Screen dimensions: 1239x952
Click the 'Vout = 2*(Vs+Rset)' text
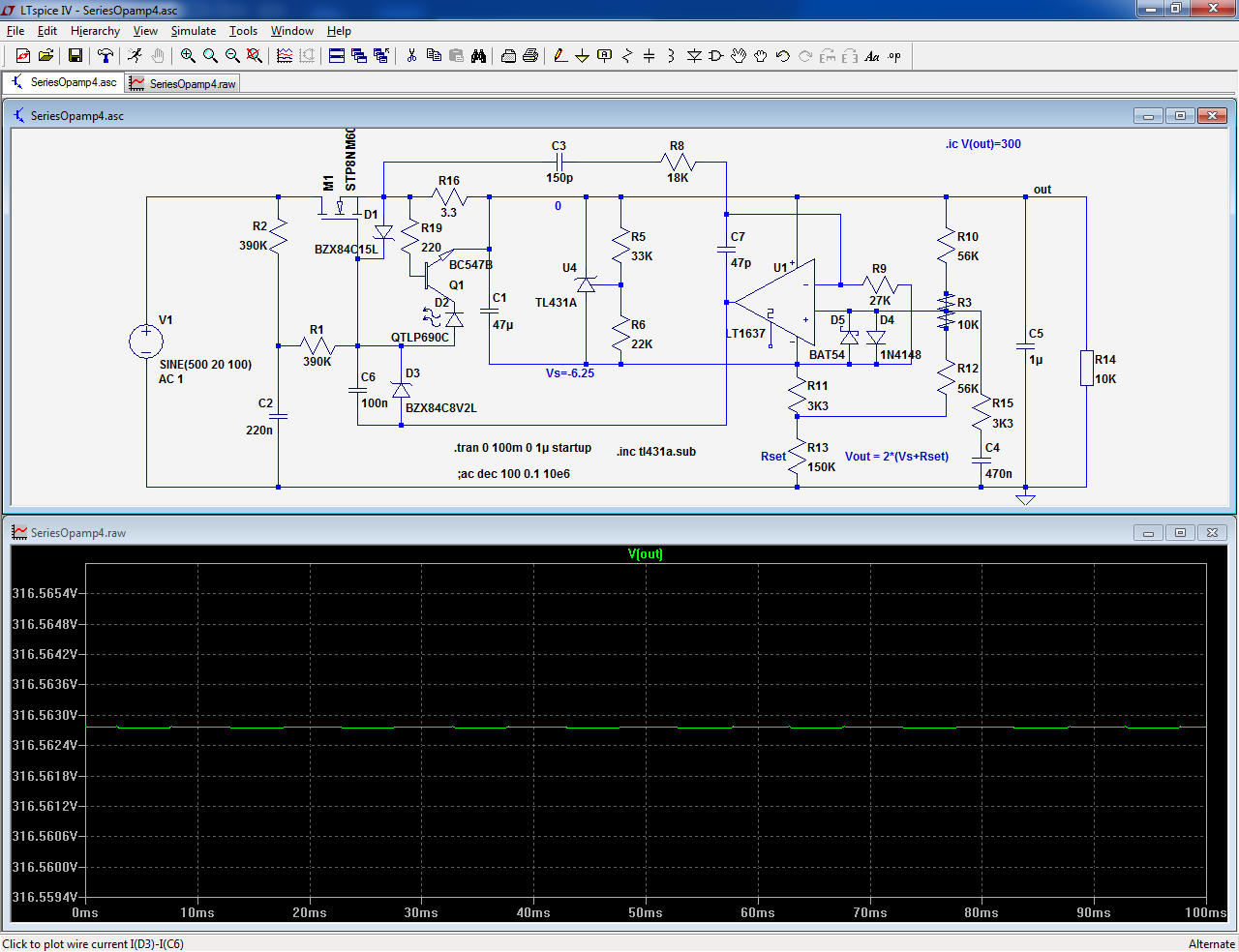point(897,457)
